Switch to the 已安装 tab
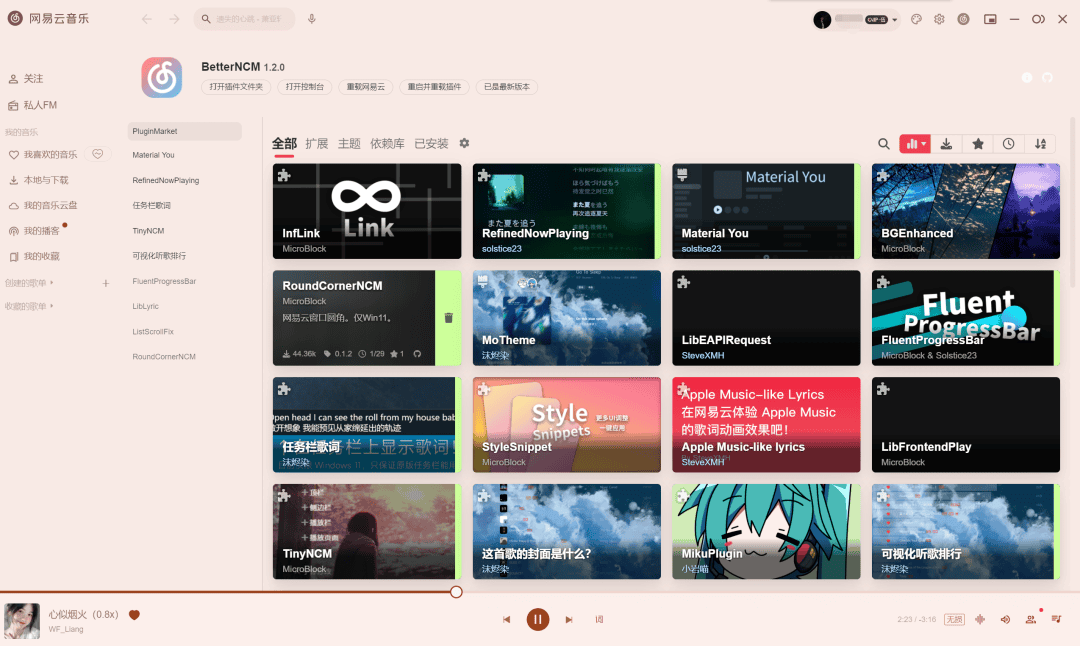The height and width of the screenshot is (646, 1080). point(431,143)
